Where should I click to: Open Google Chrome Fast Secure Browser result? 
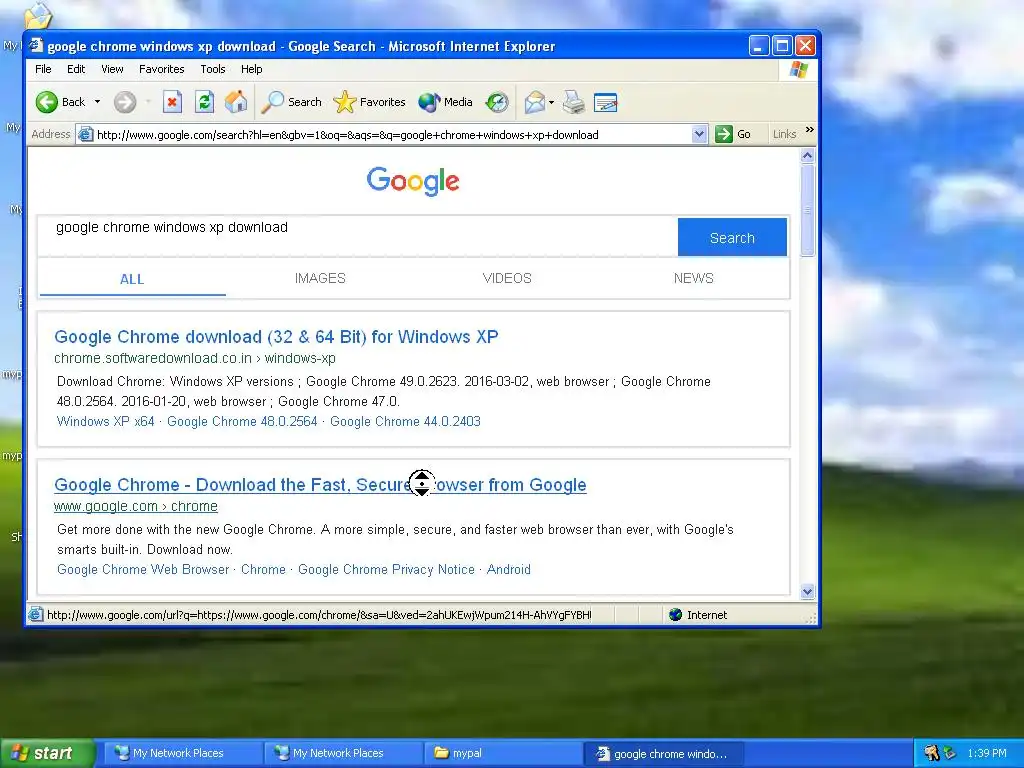pyautogui.click(x=320, y=485)
